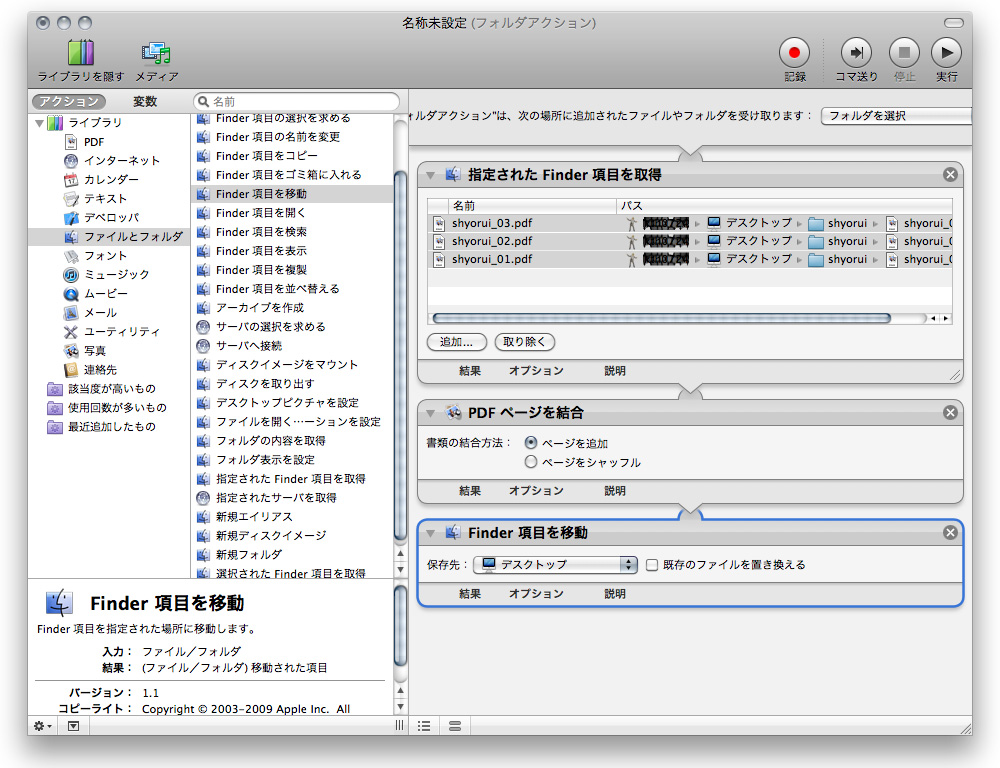Select the Finder 項目をゴミ箱に入れる action
The width and height of the screenshot is (1000, 768).
pyautogui.click(x=292, y=175)
